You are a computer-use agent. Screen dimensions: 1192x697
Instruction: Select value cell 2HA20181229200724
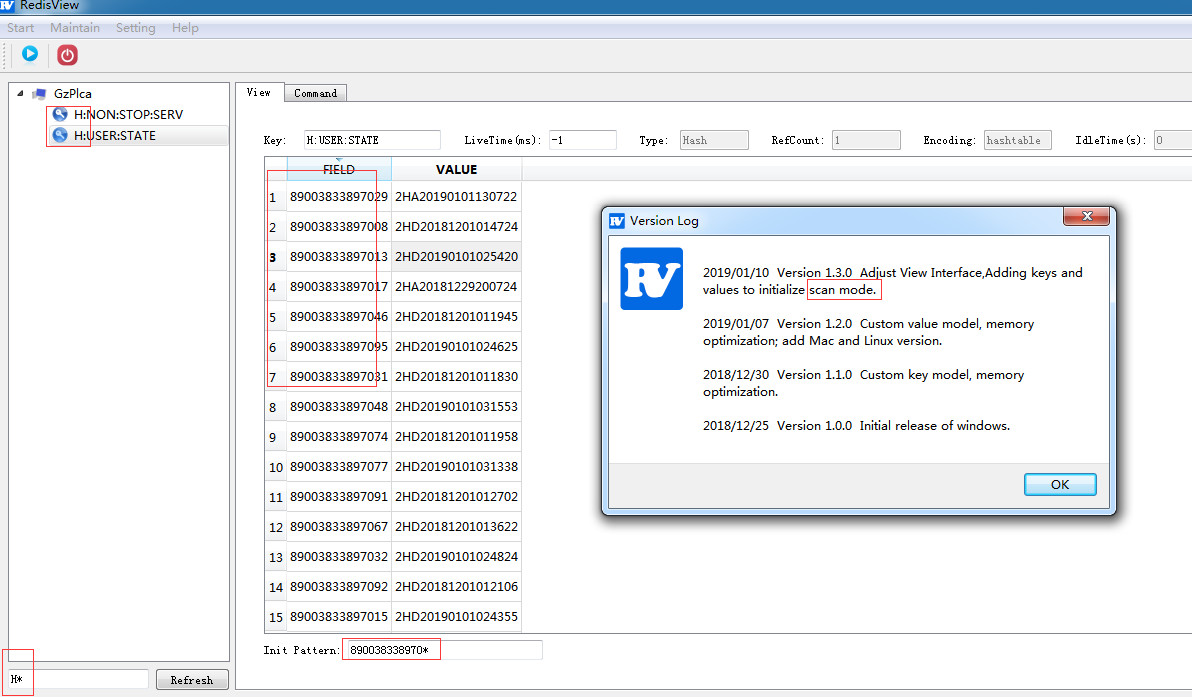pos(456,287)
